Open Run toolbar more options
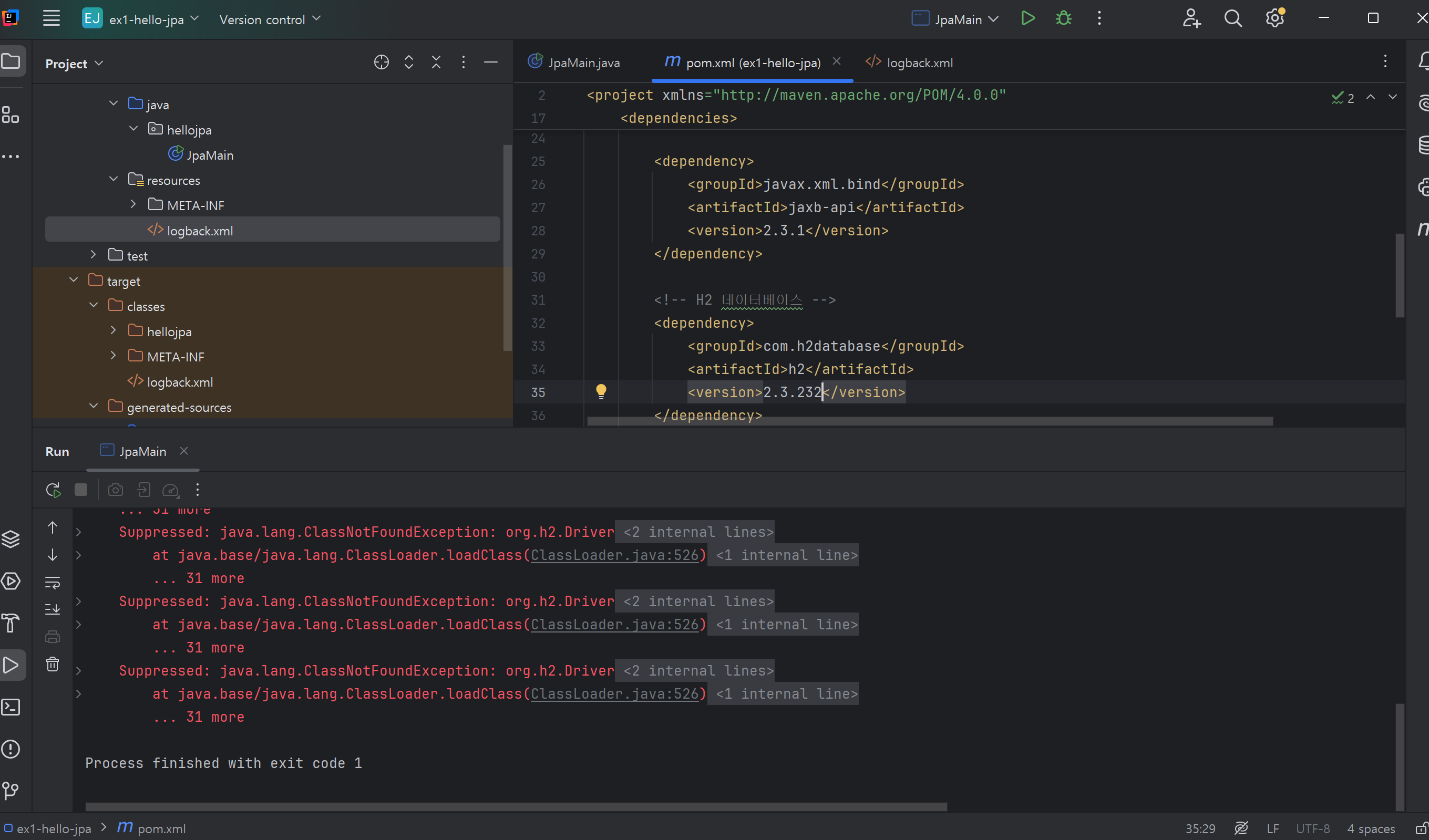The width and height of the screenshot is (1429, 840). 197,490
